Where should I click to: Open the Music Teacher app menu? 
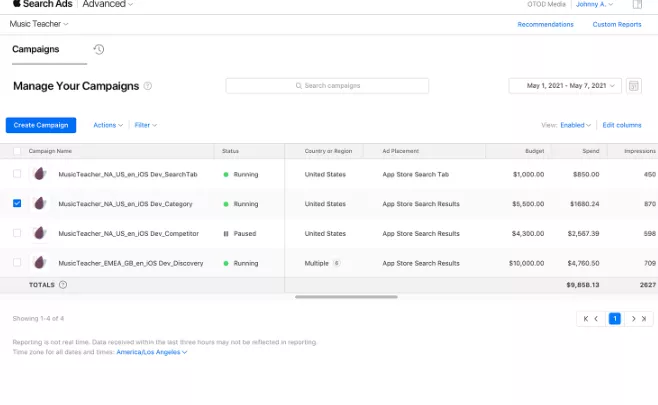(39, 24)
